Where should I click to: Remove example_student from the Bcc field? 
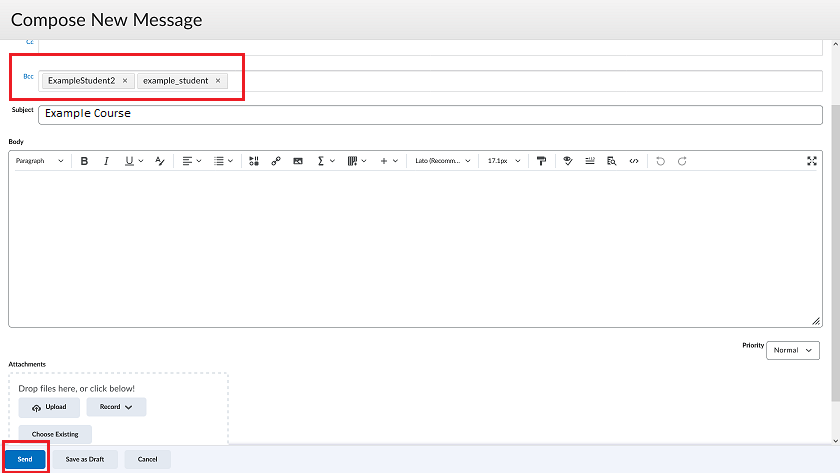[x=218, y=81]
